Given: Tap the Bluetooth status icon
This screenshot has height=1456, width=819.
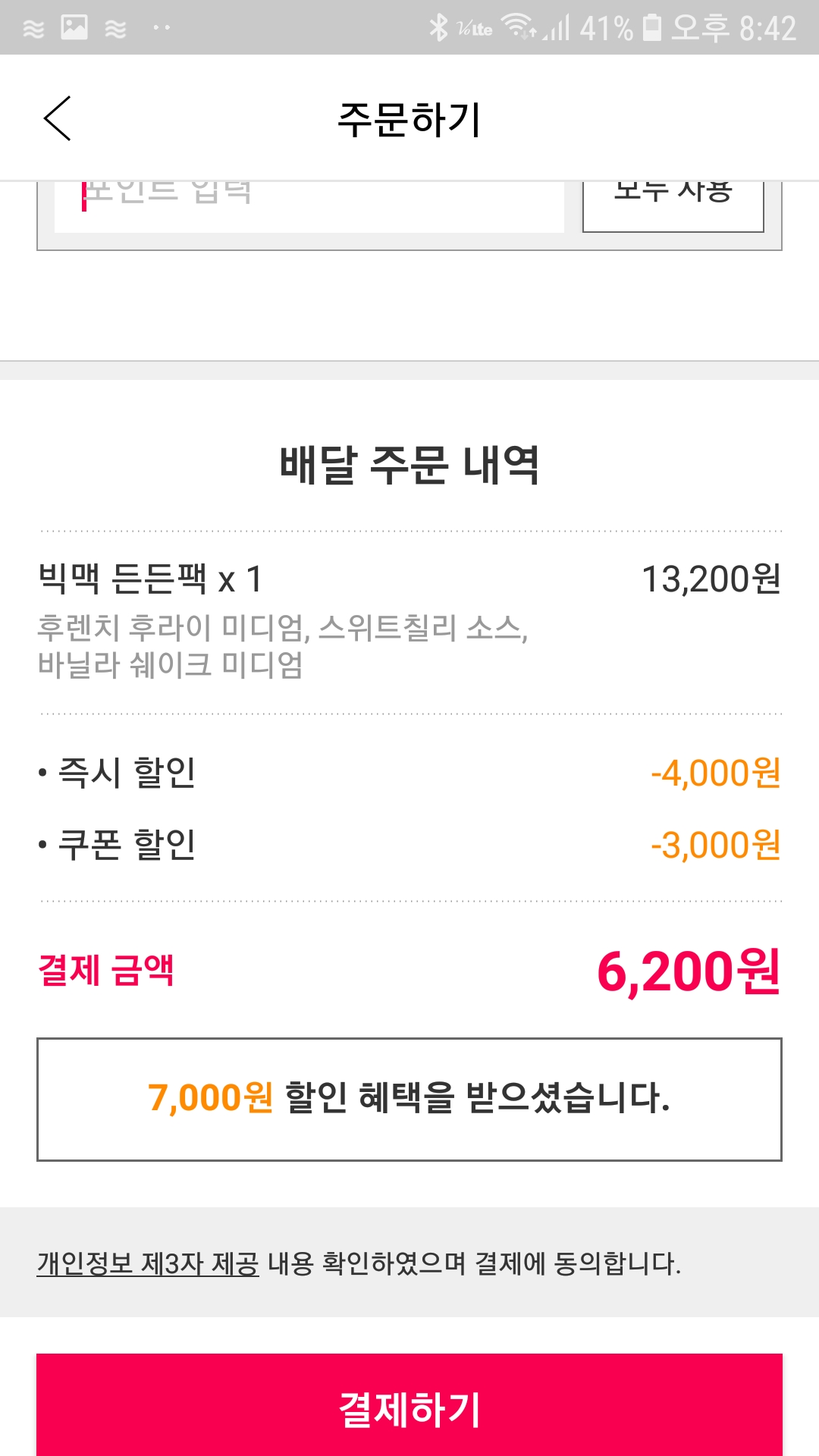Looking at the screenshot, I should [438, 27].
